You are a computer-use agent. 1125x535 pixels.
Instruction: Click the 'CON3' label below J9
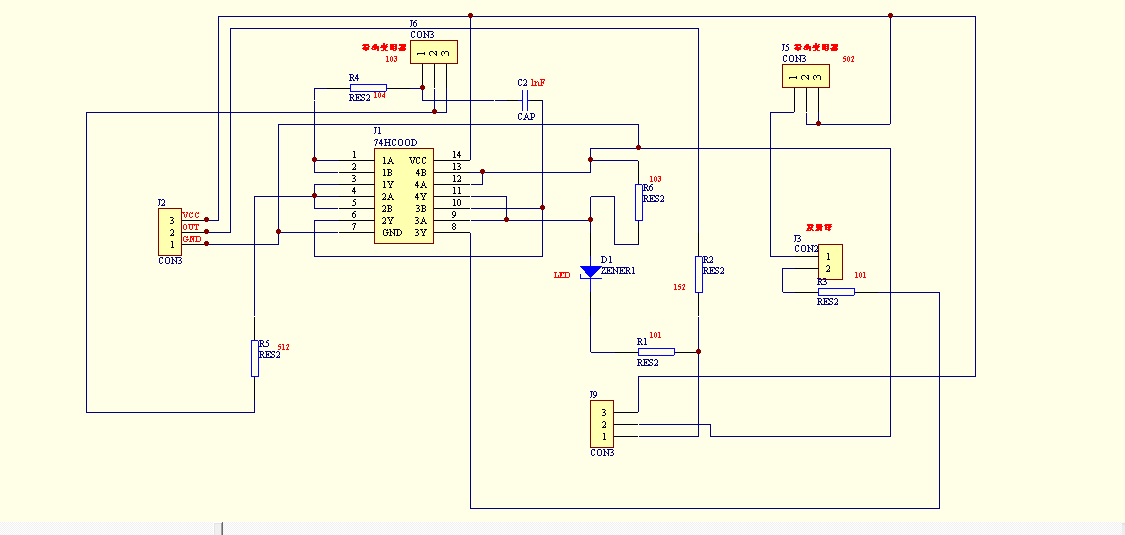[x=602, y=453]
